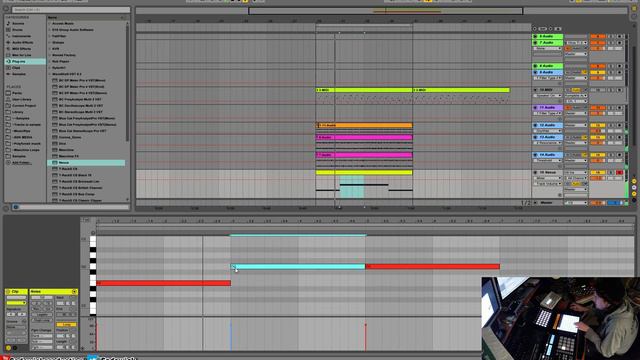
Task: Open 12 Audio output routing dropdown
Action: [x=576, y=125]
